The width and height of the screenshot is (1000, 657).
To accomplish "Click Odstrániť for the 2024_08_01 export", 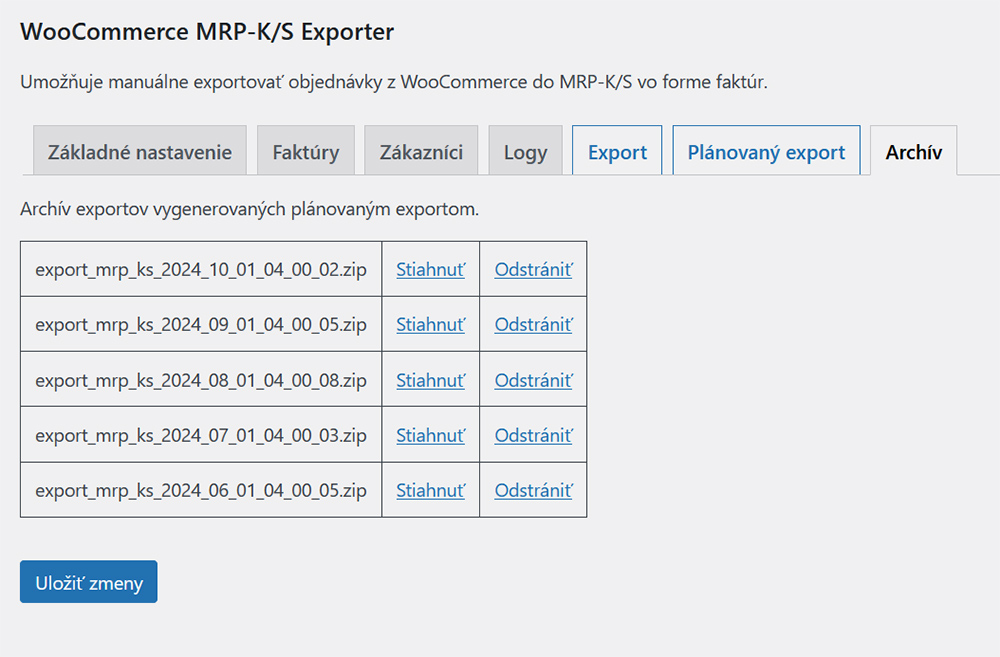I will click(534, 380).
